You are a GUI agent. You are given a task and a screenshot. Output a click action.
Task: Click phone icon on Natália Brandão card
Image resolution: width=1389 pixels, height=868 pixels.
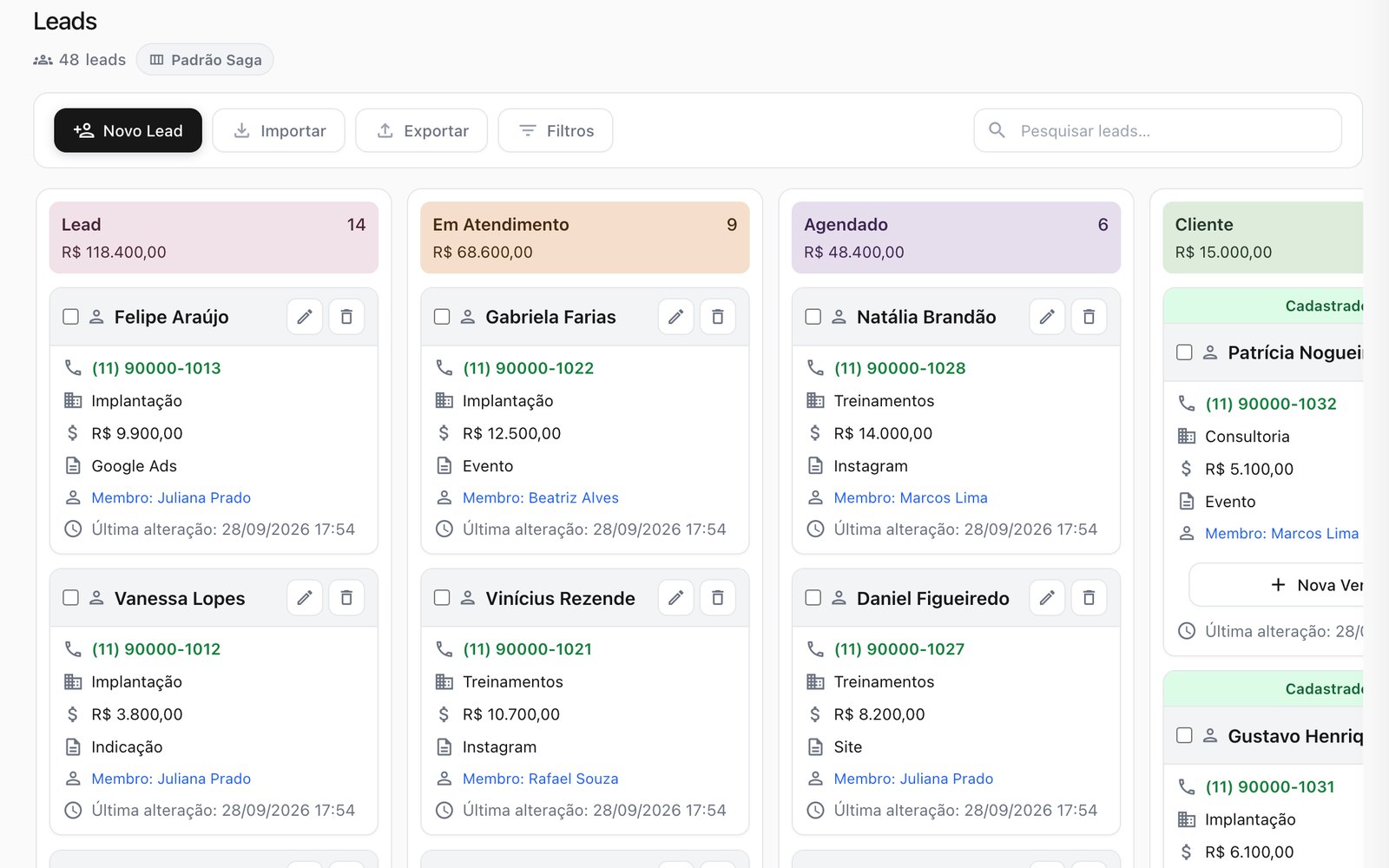(815, 368)
